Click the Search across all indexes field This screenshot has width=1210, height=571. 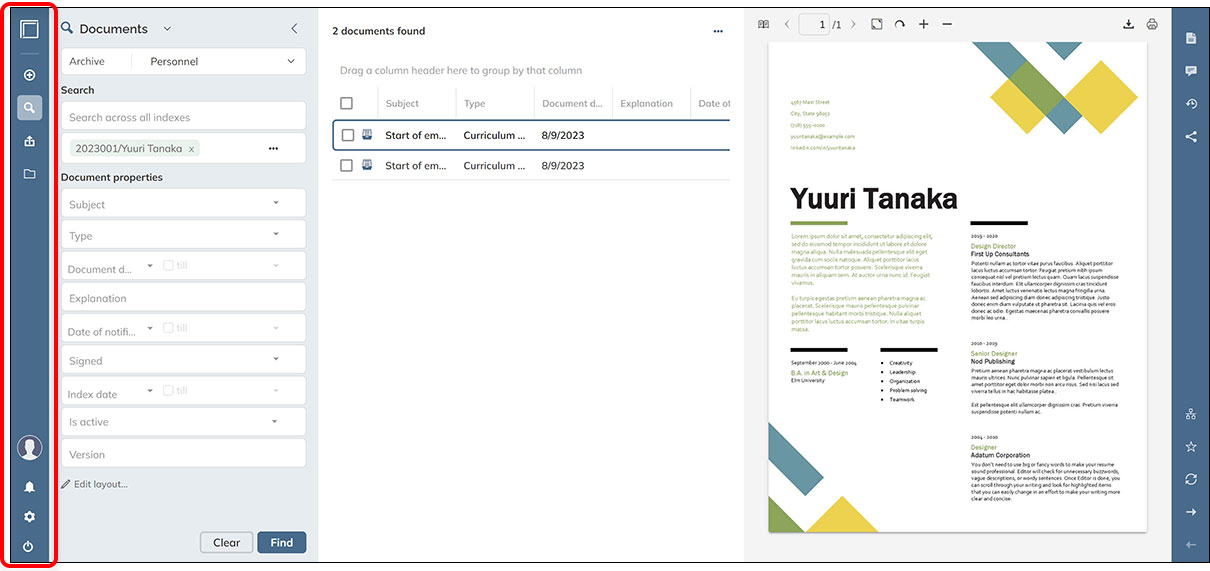point(182,117)
